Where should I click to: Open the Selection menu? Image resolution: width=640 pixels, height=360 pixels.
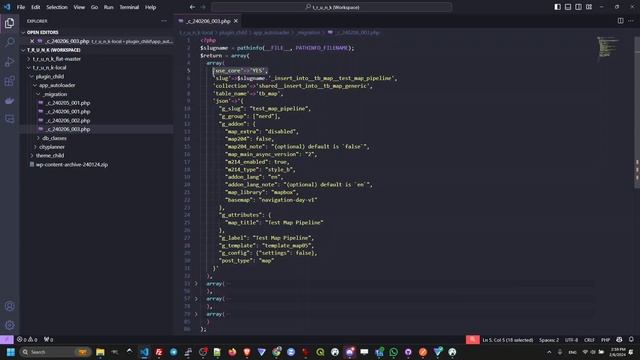pyautogui.click(x=57, y=7)
